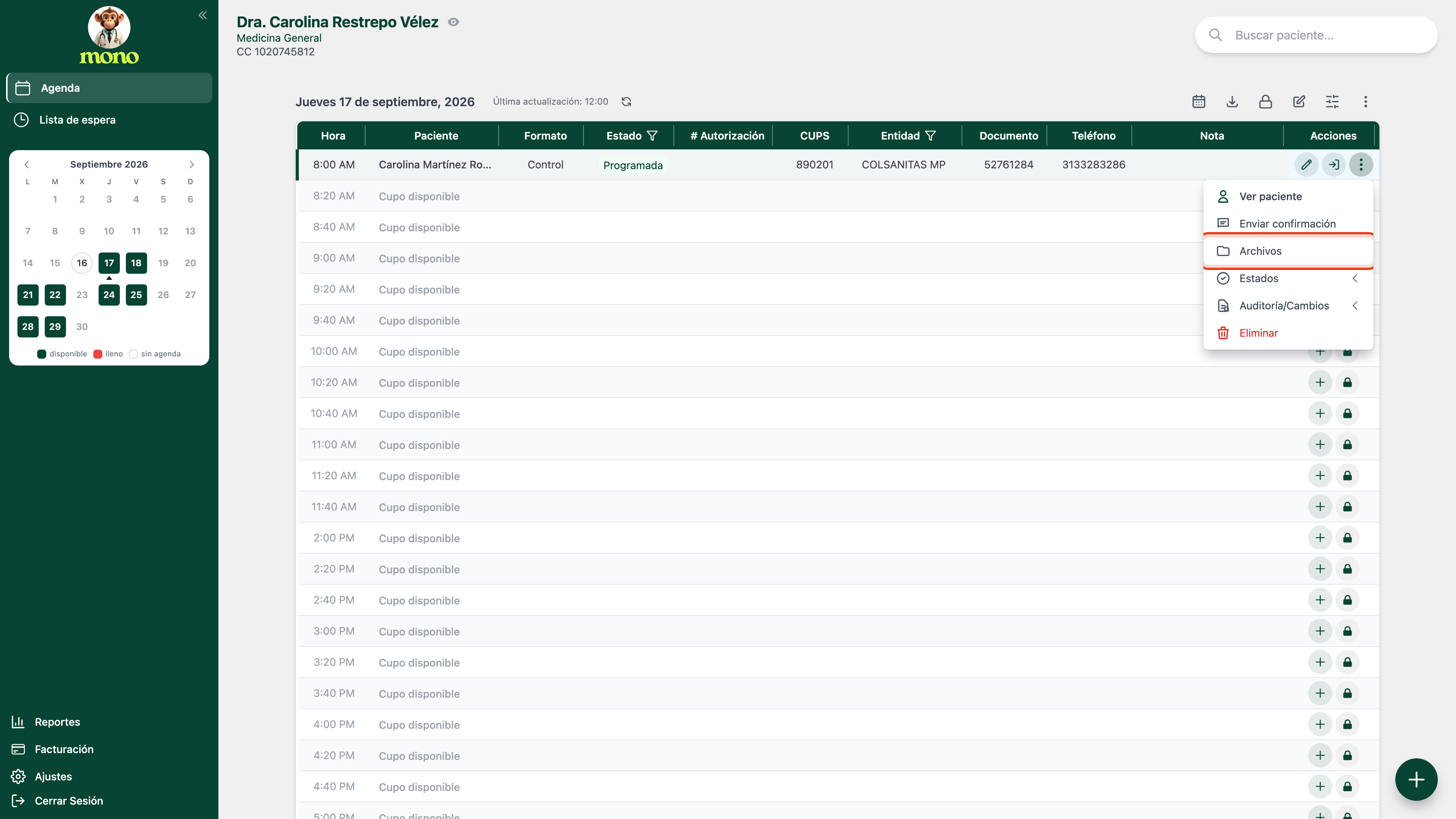This screenshot has width=1456, height=819.
Task: Select September 18 in mini calendar
Action: [136, 263]
